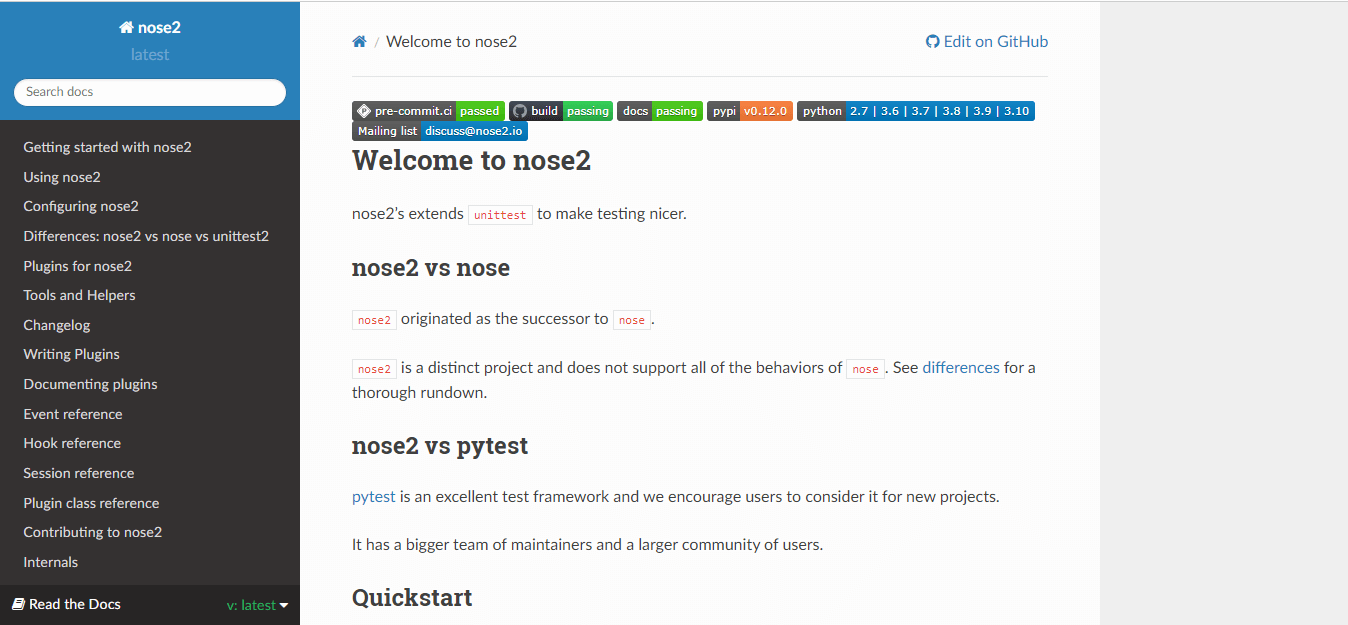Navigate to Hook reference page

tap(72, 443)
